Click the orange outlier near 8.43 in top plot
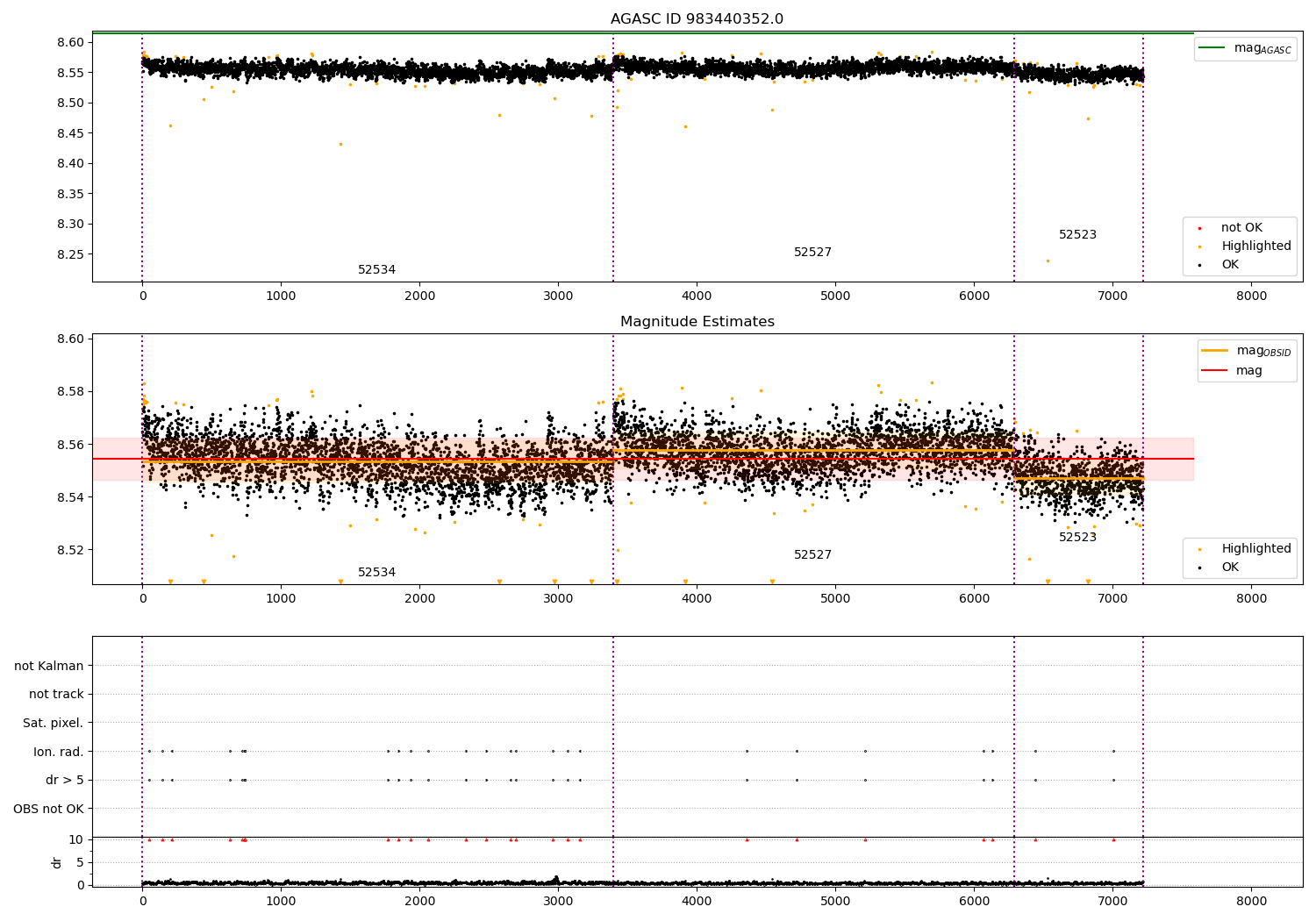Image resolution: width=1316 pixels, height=921 pixels. tap(340, 145)
